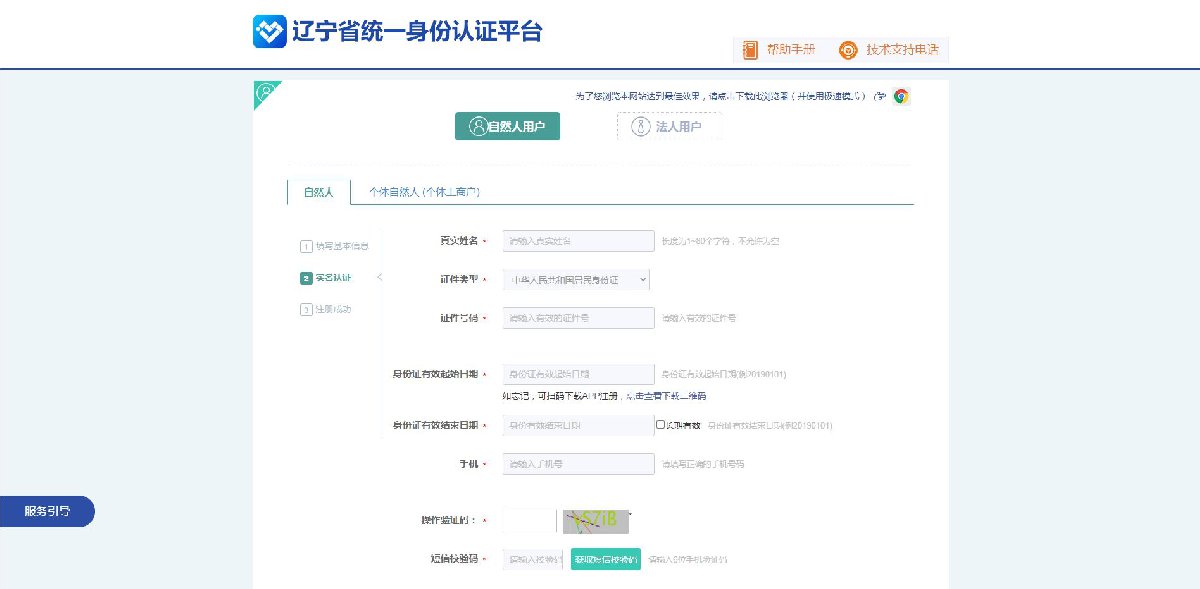Click the person icon in 自然人用户 button
1200x589 pixels.
coord(478,126)
